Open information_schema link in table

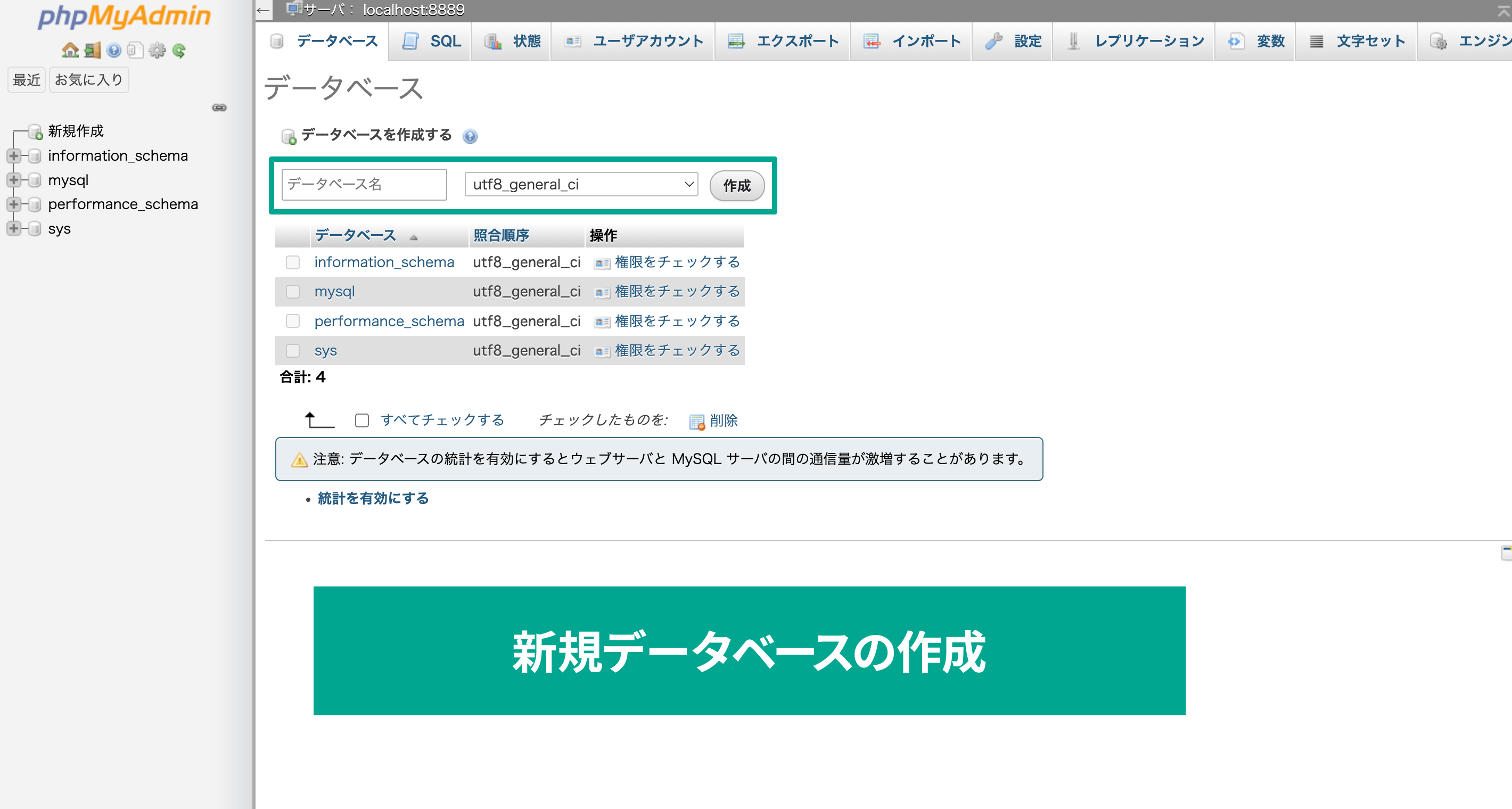pos(384,262)
